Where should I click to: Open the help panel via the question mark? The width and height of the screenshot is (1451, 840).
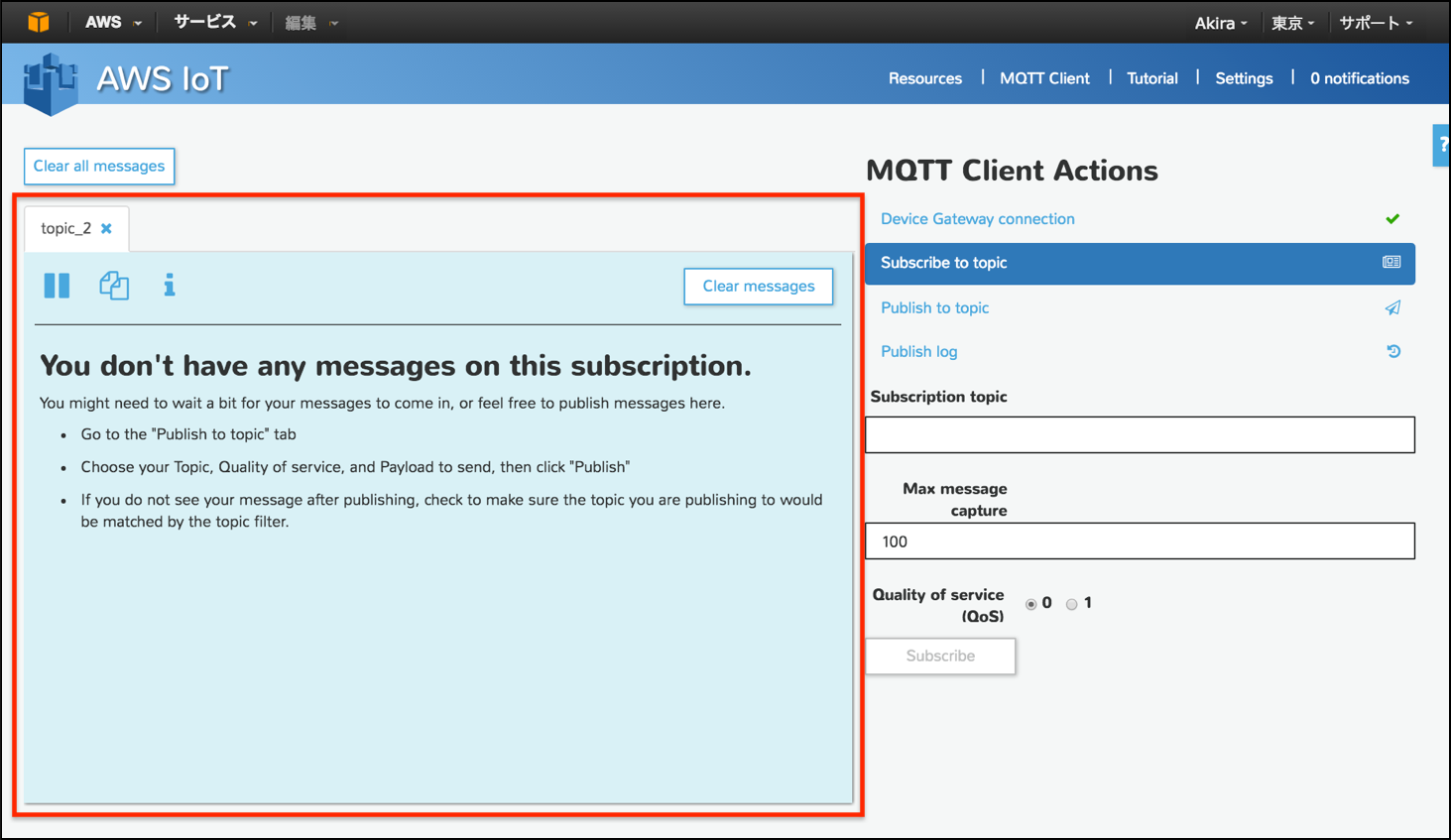[1443, 144]
